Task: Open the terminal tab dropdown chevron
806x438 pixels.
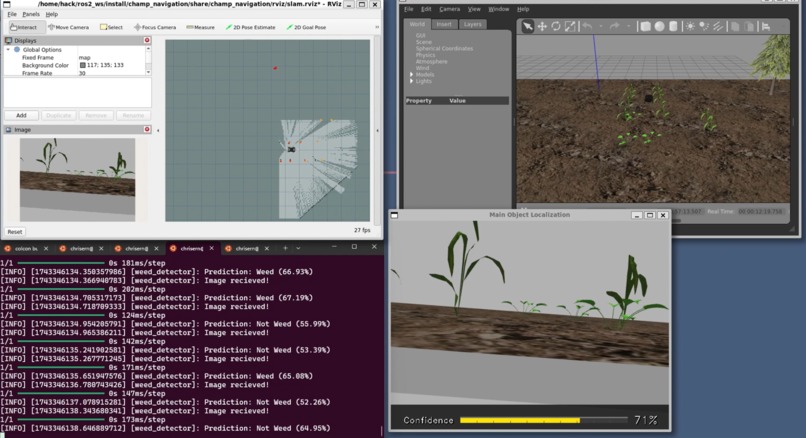Action: (298, 248)
